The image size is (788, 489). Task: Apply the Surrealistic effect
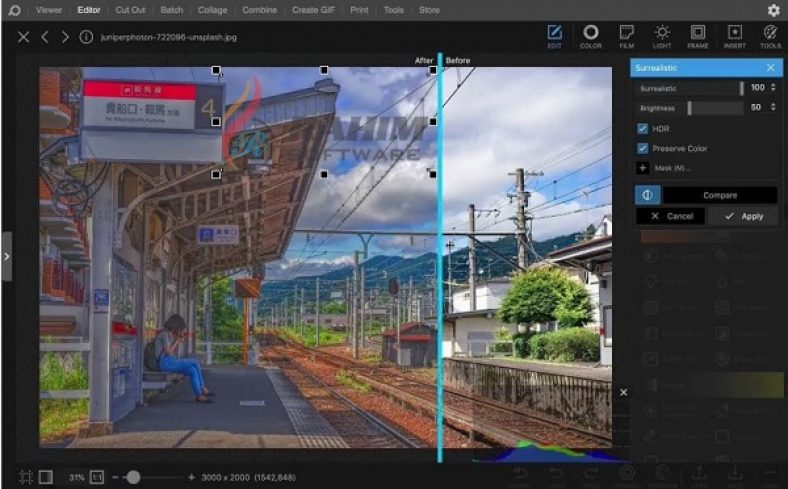click(743, 216)
